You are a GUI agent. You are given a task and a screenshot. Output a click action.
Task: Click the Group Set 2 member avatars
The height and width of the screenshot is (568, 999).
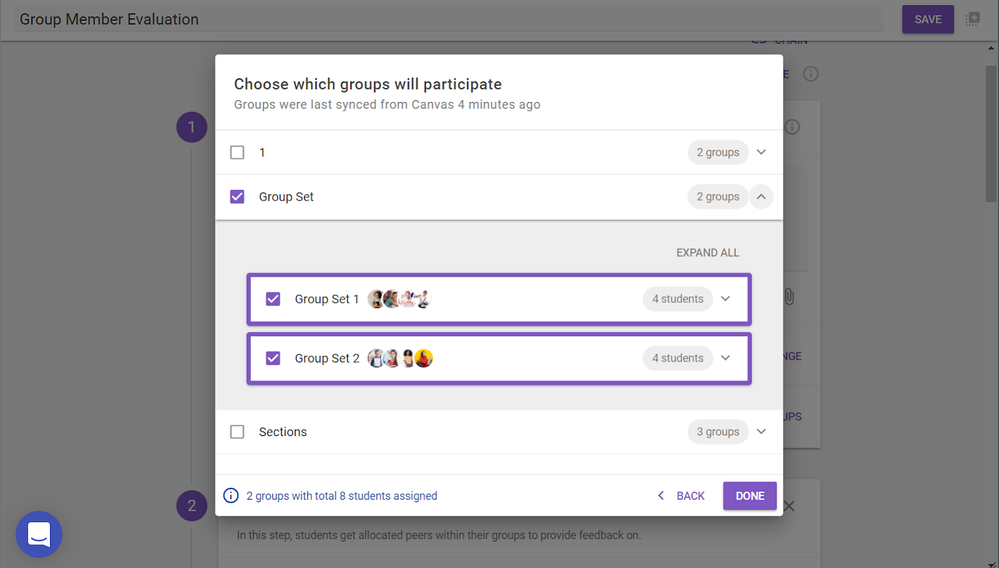tap(400, 358)
